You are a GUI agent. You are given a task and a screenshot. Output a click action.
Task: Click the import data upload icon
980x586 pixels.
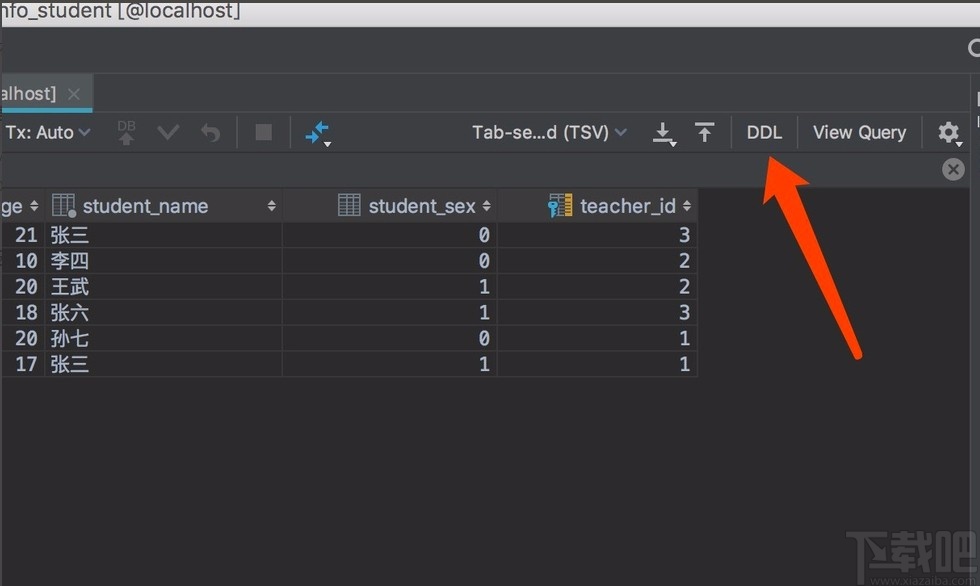pyautogui.click(x=705, y=132)
